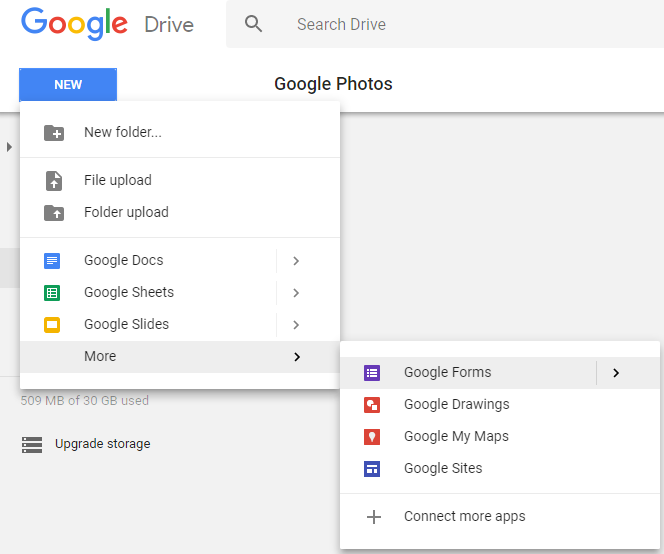Click the purple Google Forms icon
Image resolution: width=664 pixels, height=554 pixels.
[372, 373]
